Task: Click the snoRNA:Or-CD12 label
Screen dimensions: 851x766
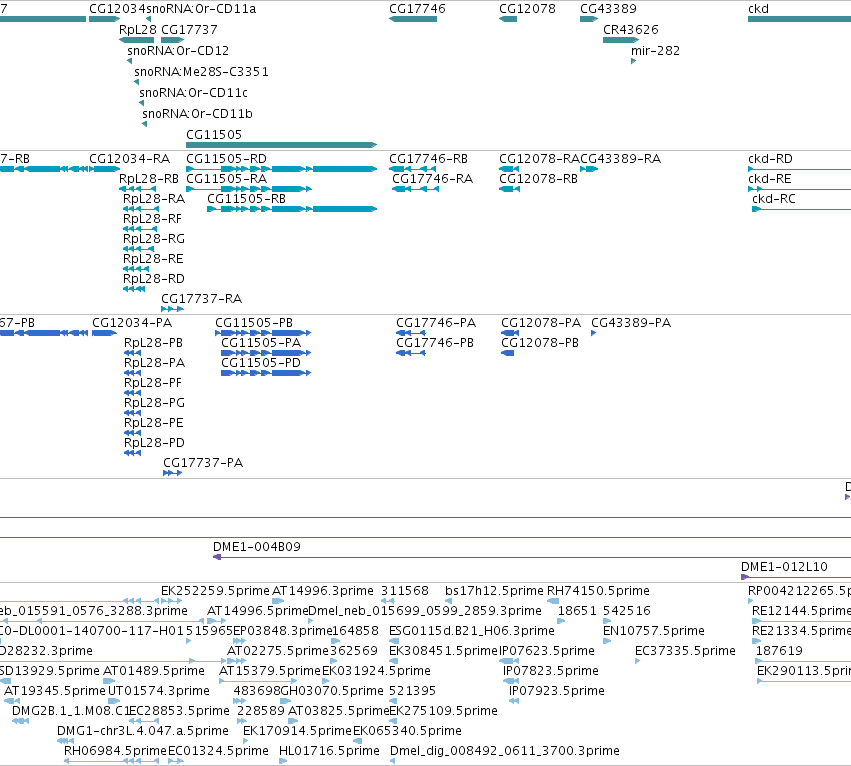Action: [x=178, y=50]
